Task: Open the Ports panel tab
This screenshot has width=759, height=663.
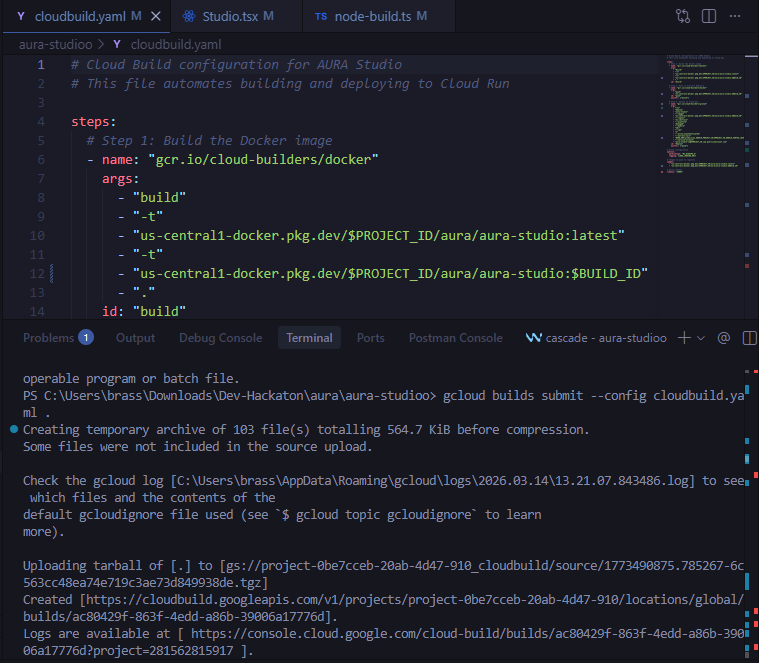Action: (x=370, y=338)
